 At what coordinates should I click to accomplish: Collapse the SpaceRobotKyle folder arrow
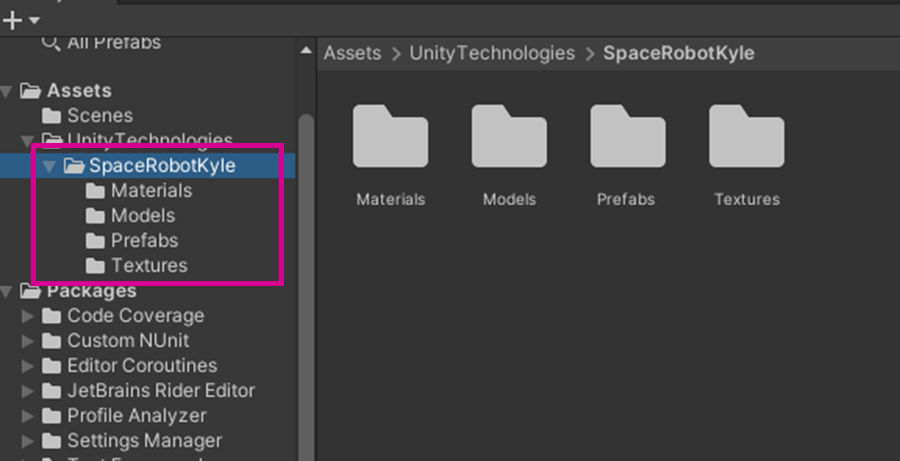click(x=47, y=166)
